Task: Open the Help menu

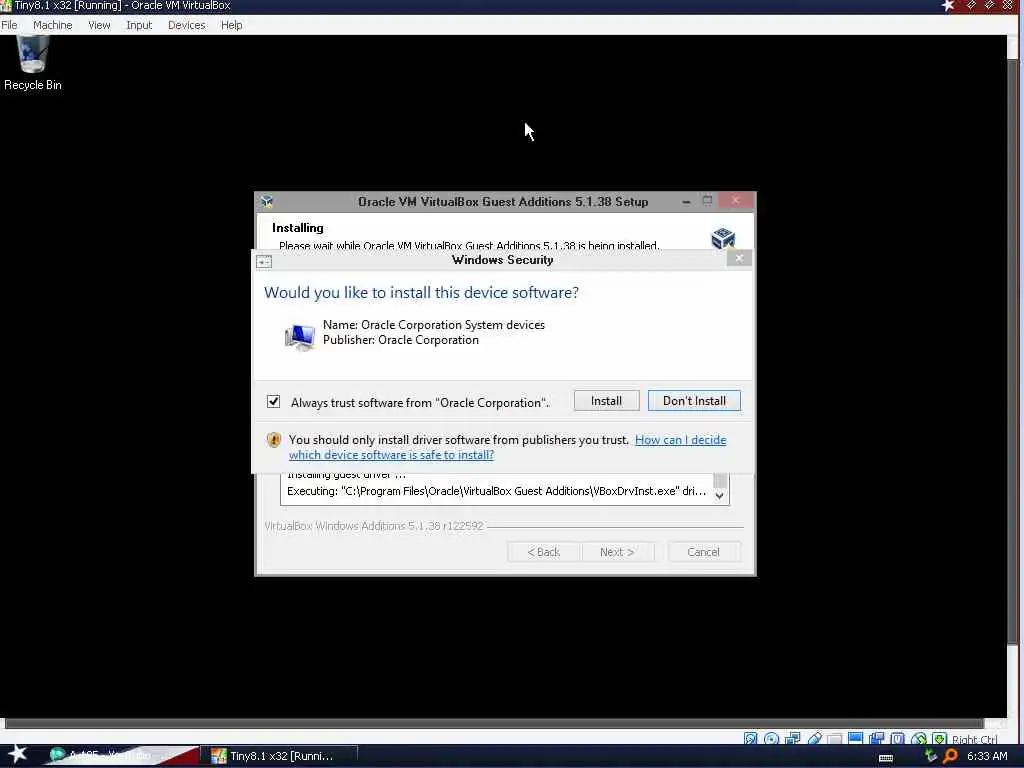Action: (x=231, y=25)
